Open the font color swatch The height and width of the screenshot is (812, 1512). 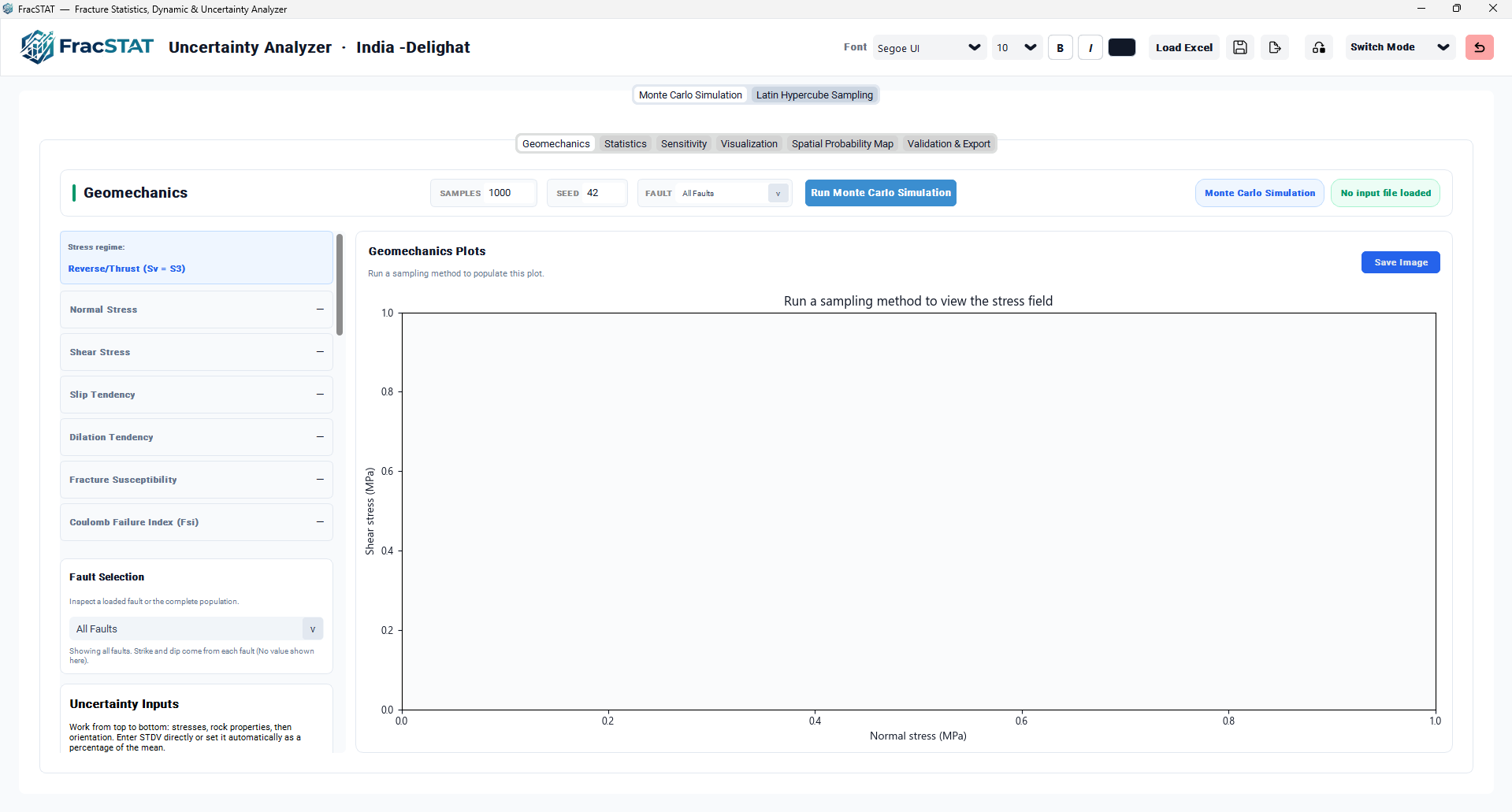tap(1122, 47)
